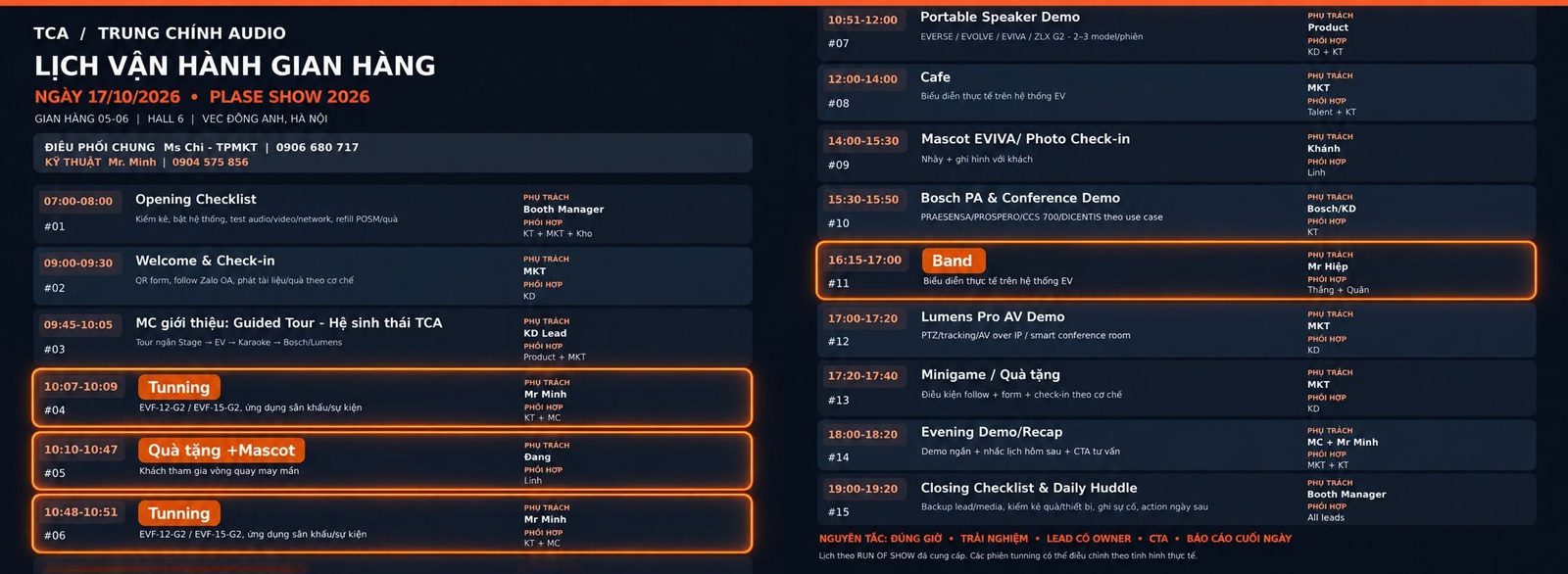
Task: Click the 'TCA / TRUNG CHÍNH AUDIO' heading
Action: coord(160,33)
